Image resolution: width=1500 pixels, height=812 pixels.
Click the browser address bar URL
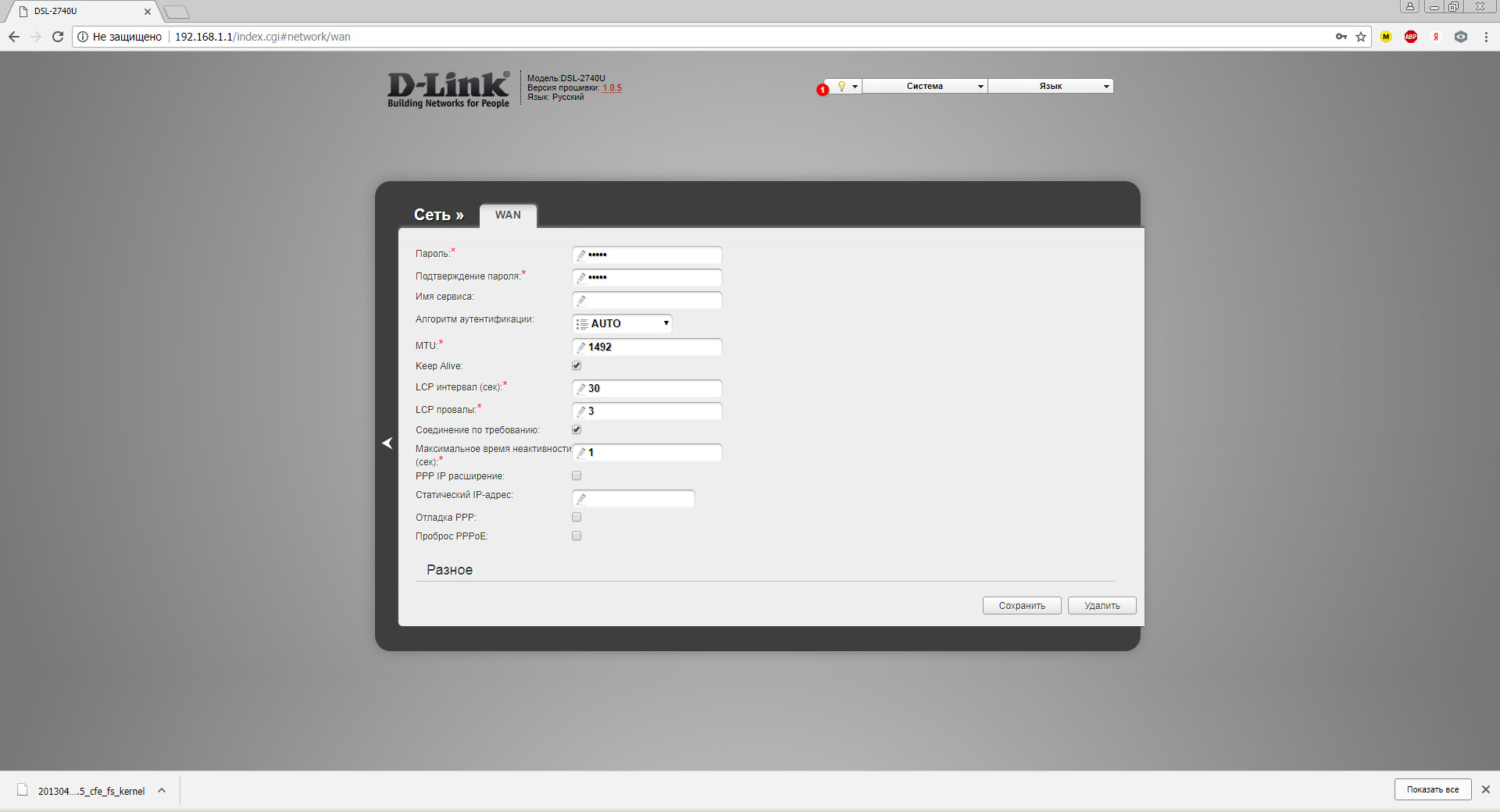(x=262, y=37)
